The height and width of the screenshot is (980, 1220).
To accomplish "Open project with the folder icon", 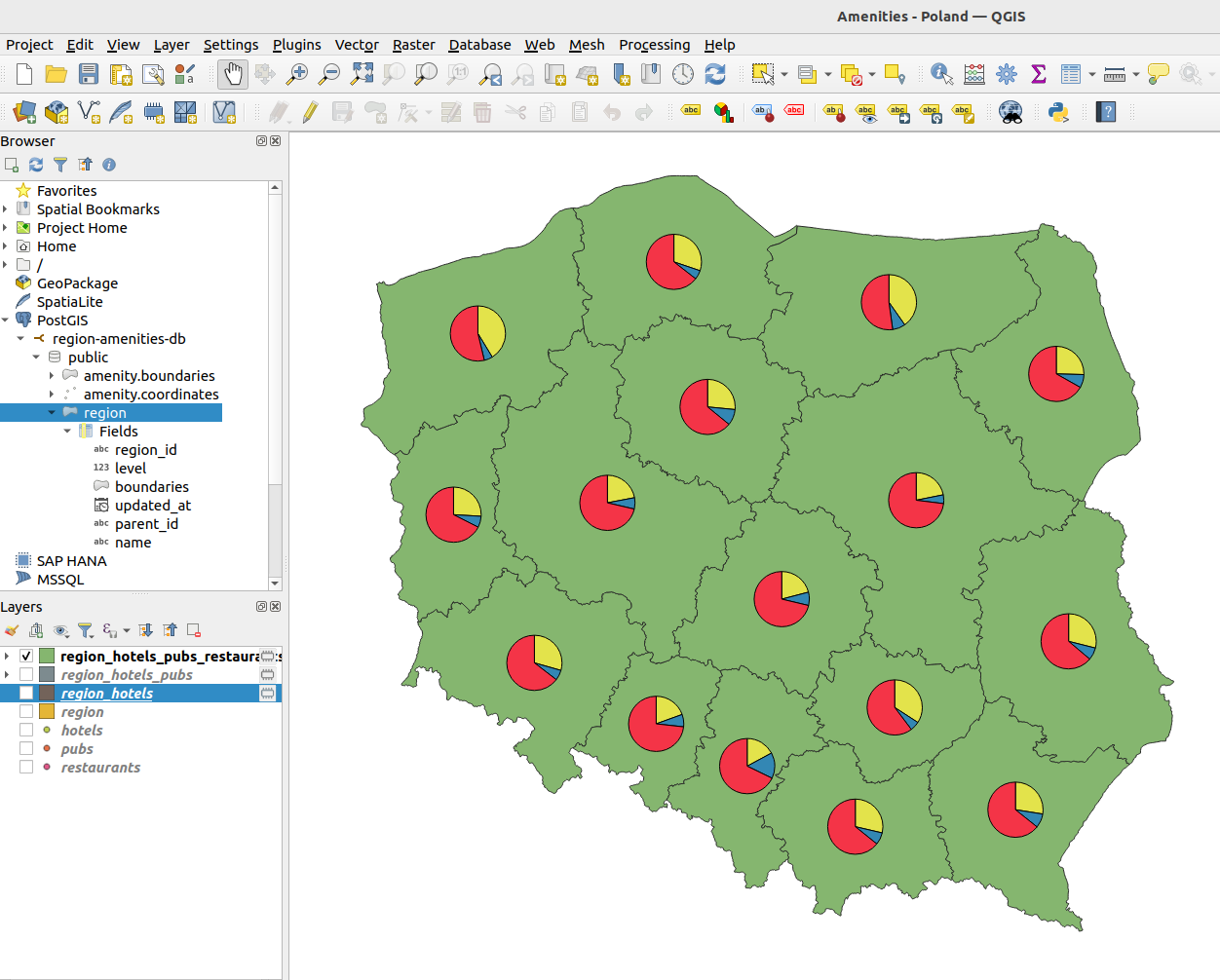I will point(57,74).
